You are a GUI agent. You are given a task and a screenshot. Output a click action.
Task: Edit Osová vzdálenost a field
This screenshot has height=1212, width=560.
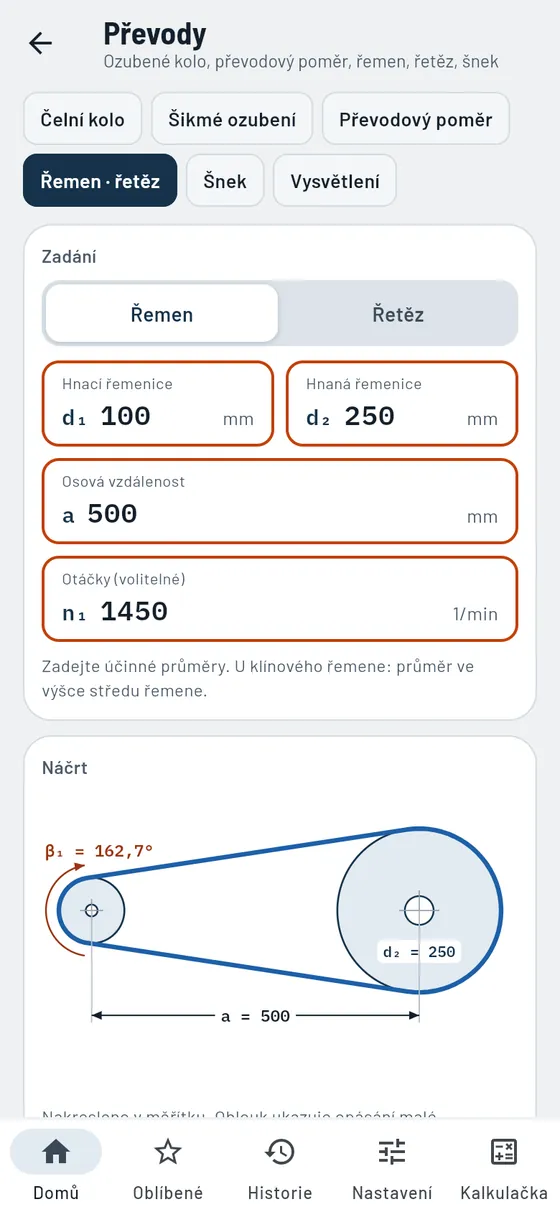pyautogui.click(x=280, y=501)
